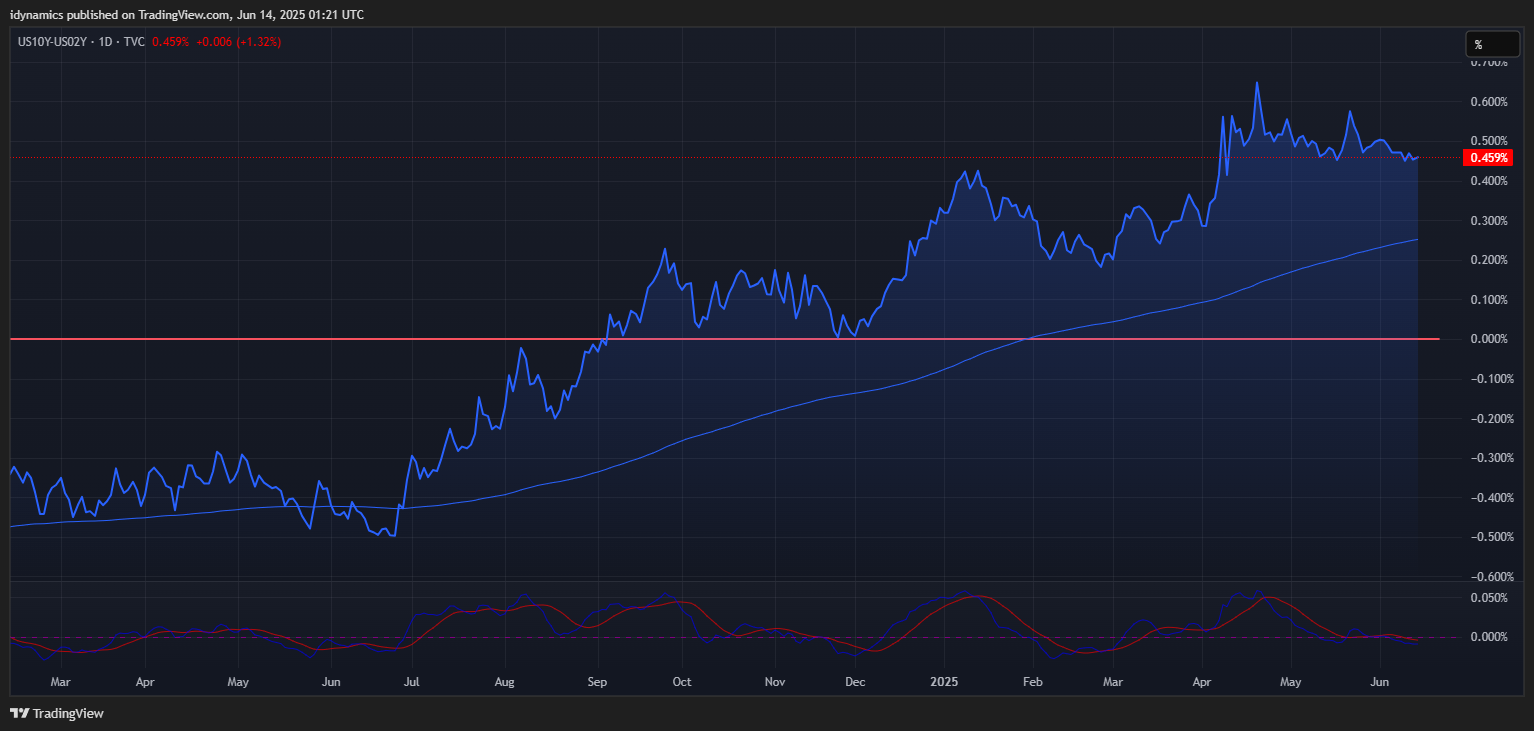Click the TradingView logo at bottom
The image size is (1534, 731).
click(57, 713)
